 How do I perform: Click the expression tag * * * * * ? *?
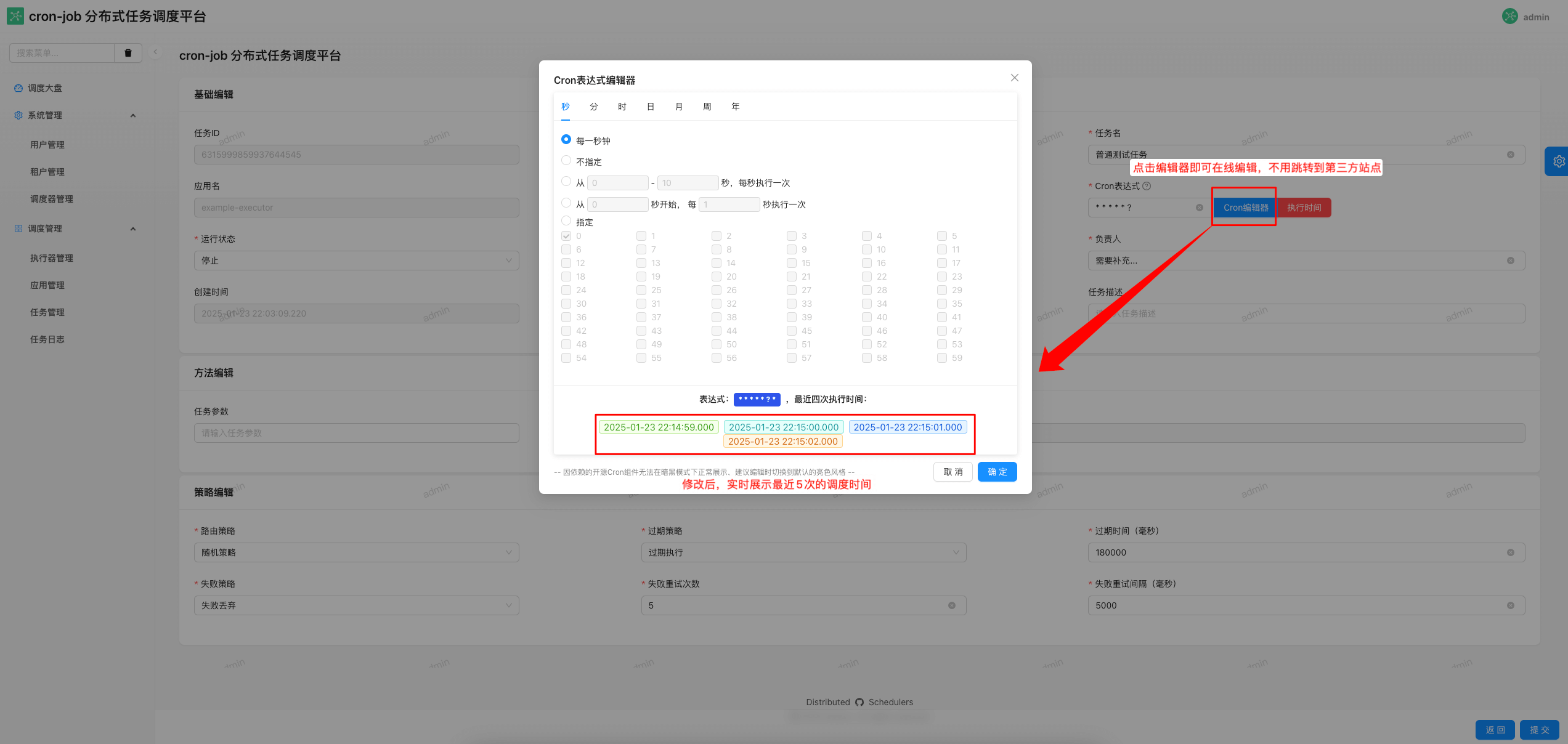tap(757, 400)
